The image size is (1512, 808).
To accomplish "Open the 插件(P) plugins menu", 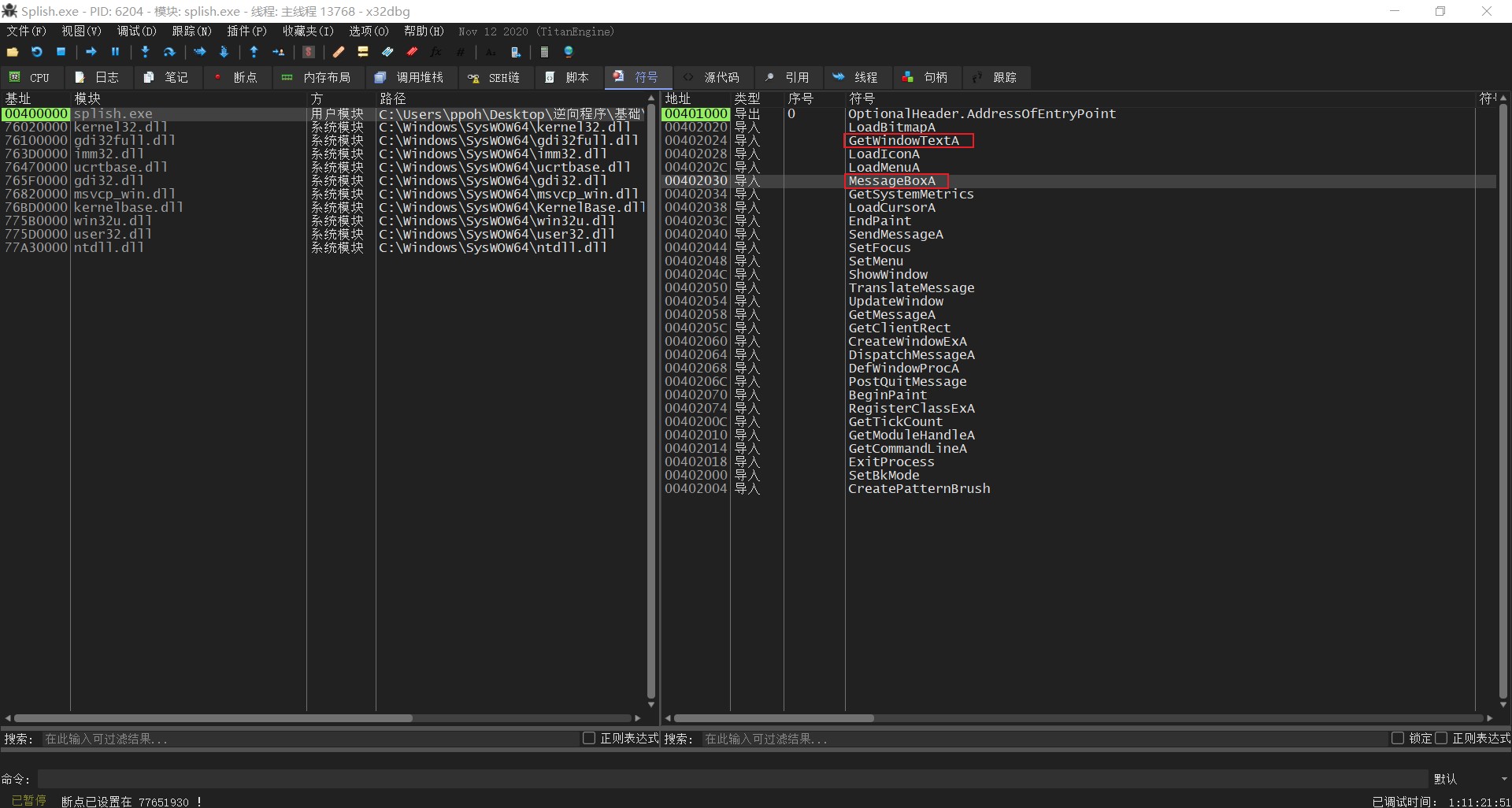I will pyautogui.click(x=246, y=32).
